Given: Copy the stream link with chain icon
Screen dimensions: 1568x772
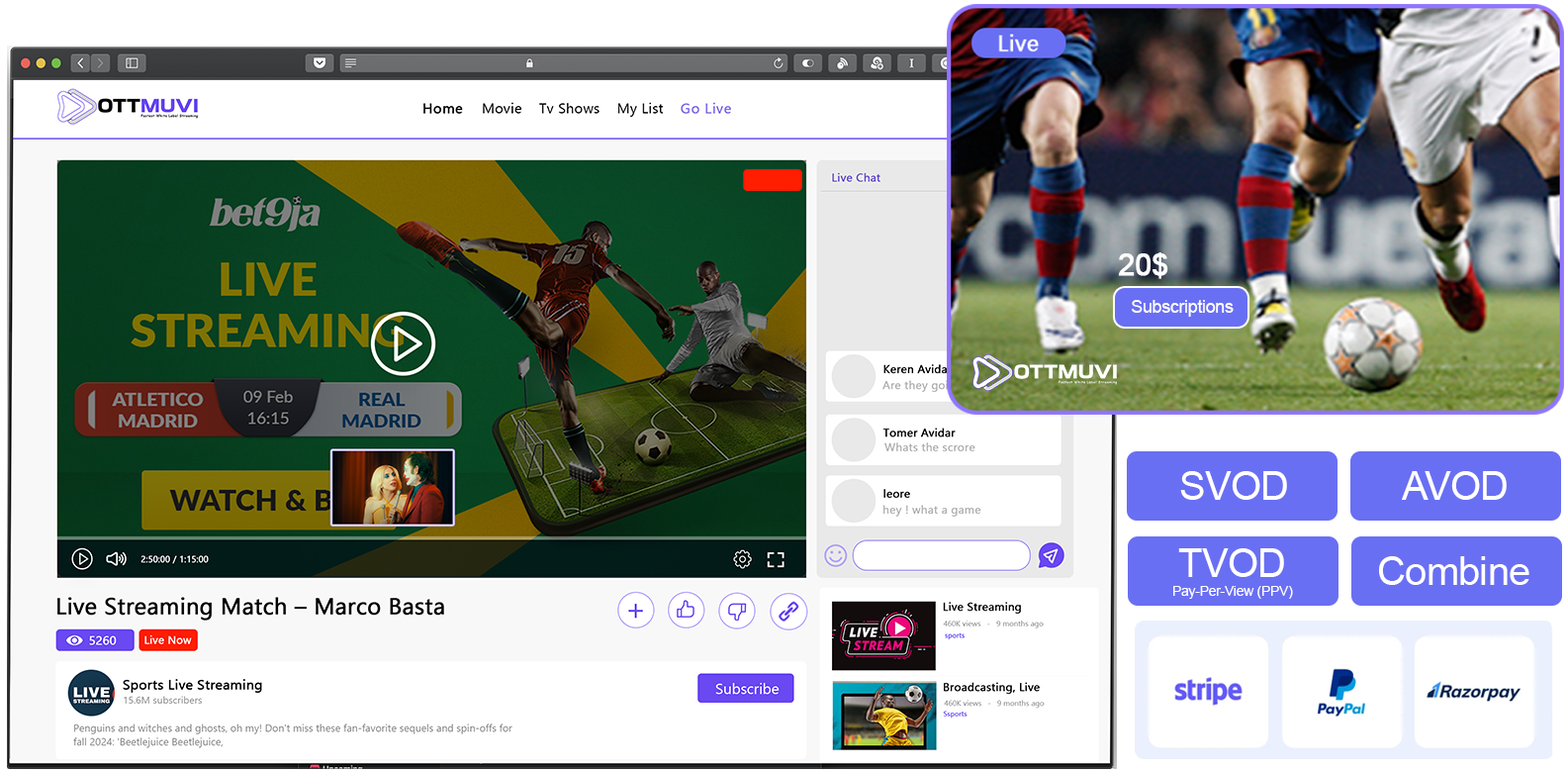Looking at the screenshot, I should pyautogui.click(x=788, y=611).
